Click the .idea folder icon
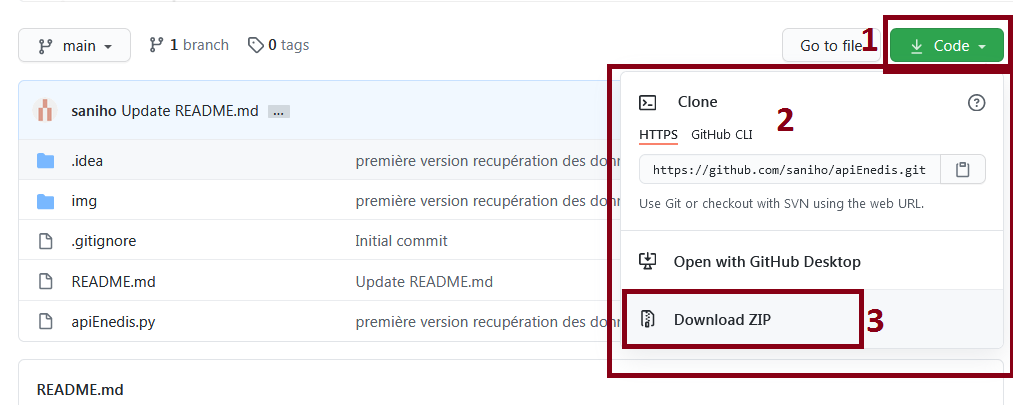 pos(45,161)
